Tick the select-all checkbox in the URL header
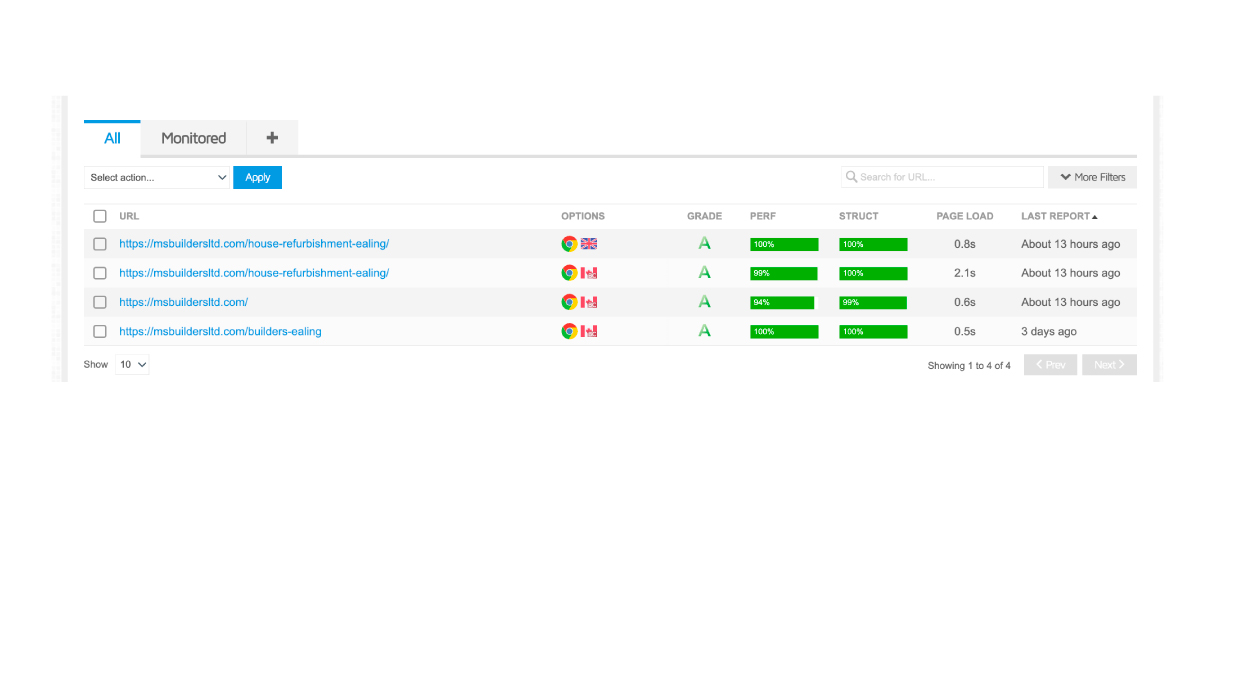Screen dimensions: 1245x680 click(x=100, y=216)
